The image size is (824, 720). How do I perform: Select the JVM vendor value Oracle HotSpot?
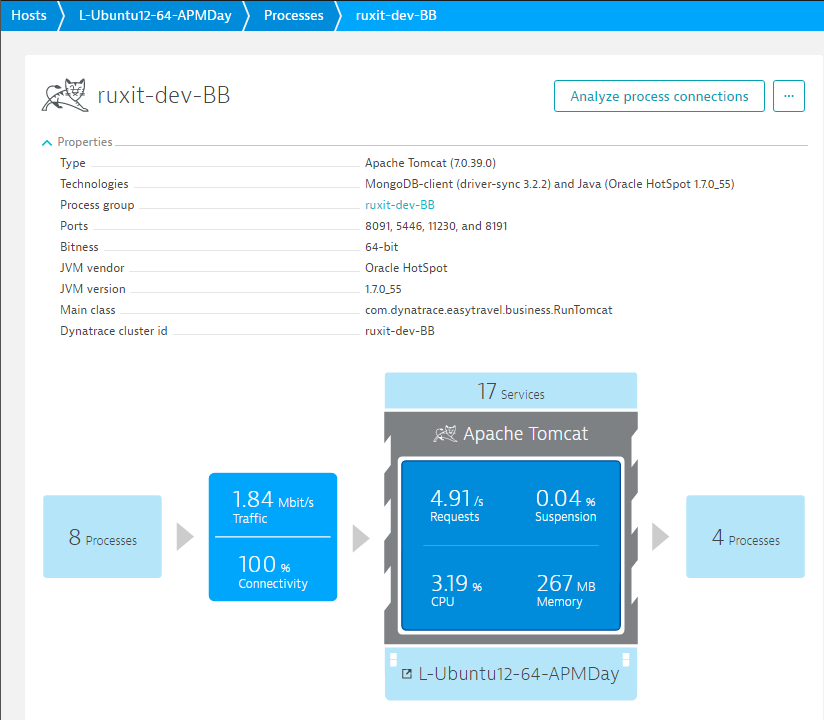406,268
